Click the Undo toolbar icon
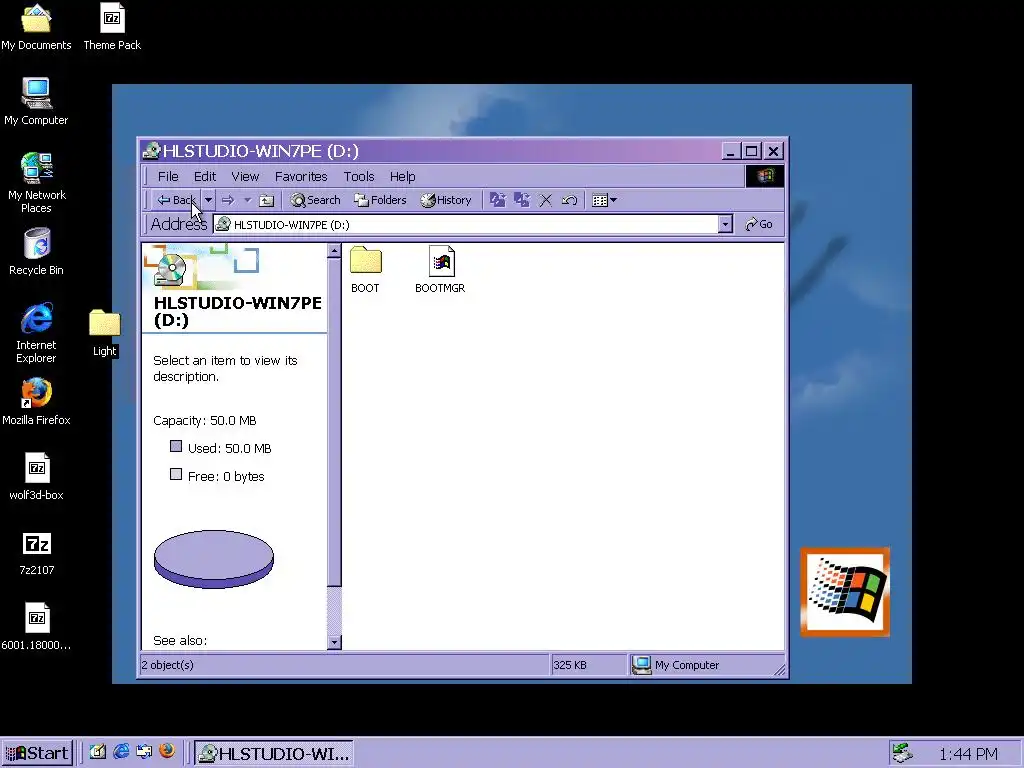Viewport: 1024px width, 768px height. [x=569, y=200]
